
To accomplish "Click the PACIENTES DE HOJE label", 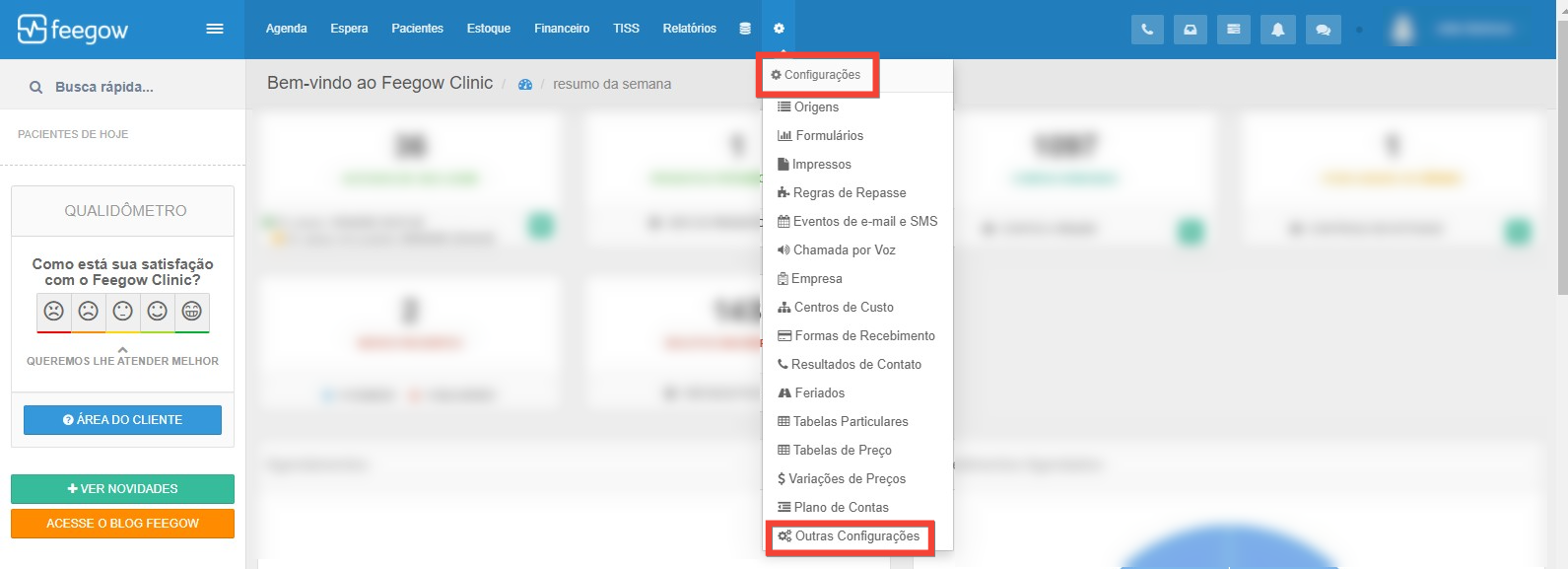I will click(x=73, y=134).
